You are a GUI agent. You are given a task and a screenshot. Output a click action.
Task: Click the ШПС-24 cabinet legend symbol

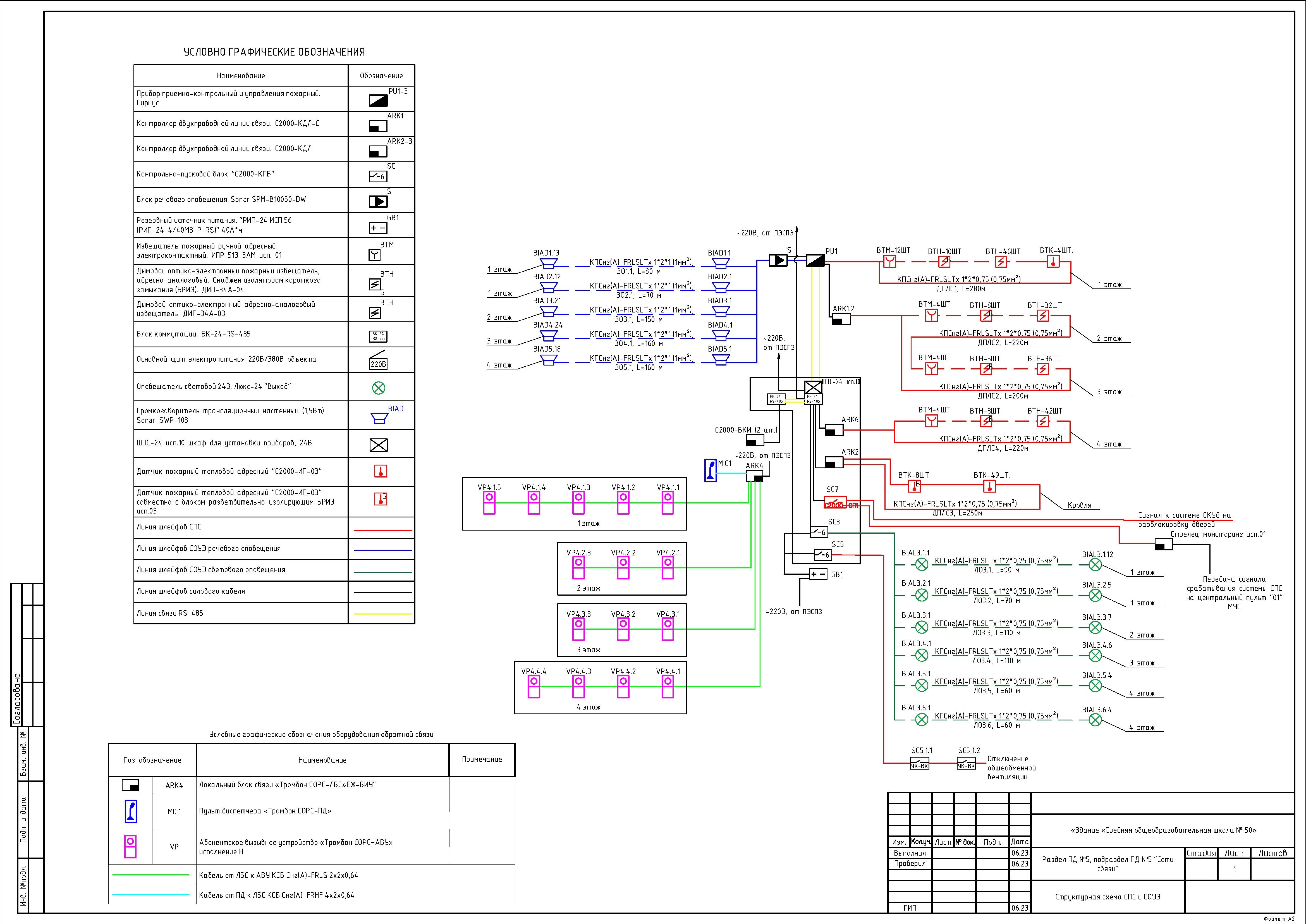pyautogui.click(x=378, y=445)
